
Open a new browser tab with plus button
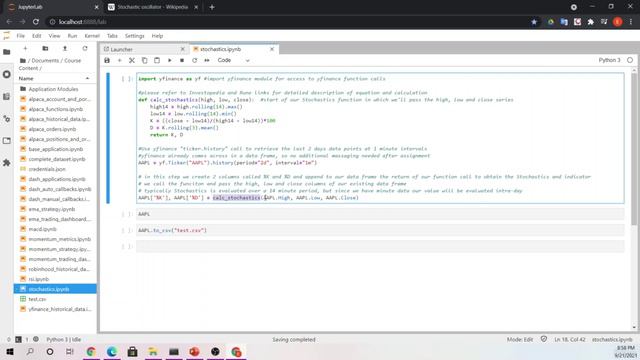212,7
